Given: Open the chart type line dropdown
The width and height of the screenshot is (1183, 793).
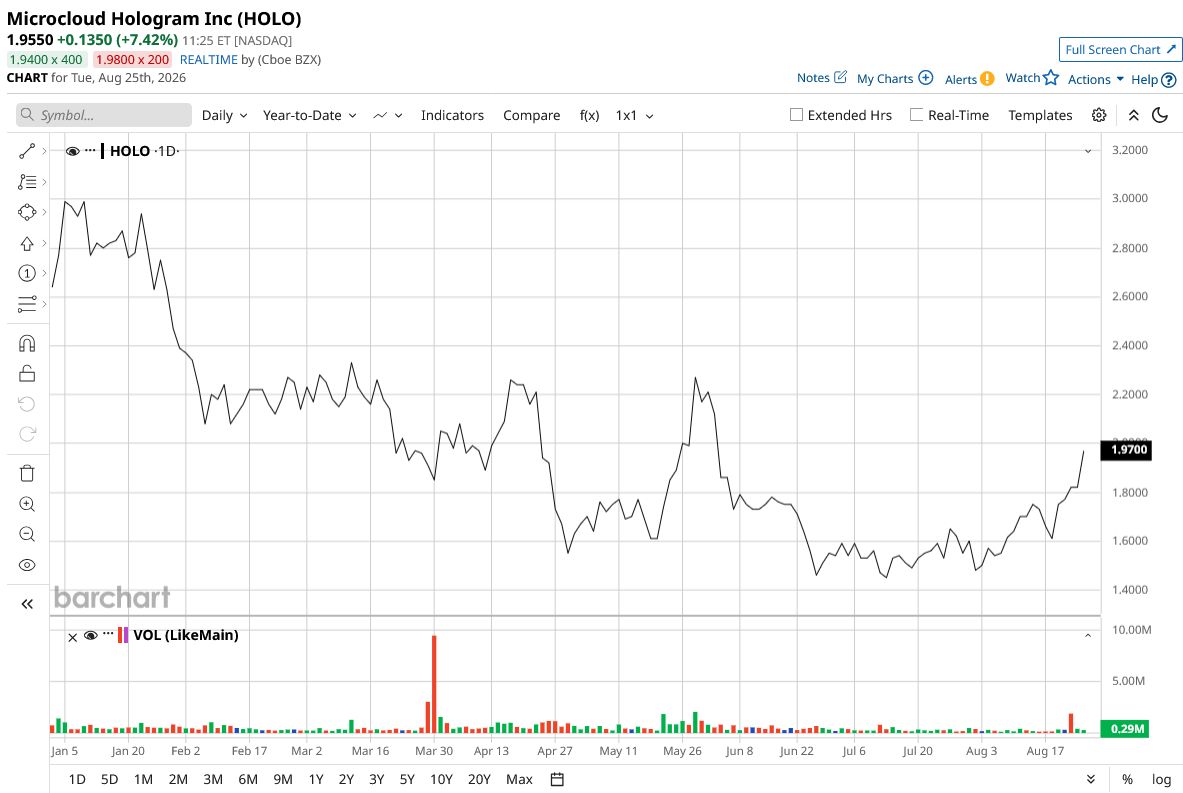Looking at the screenshot, I should coord(388,115).
